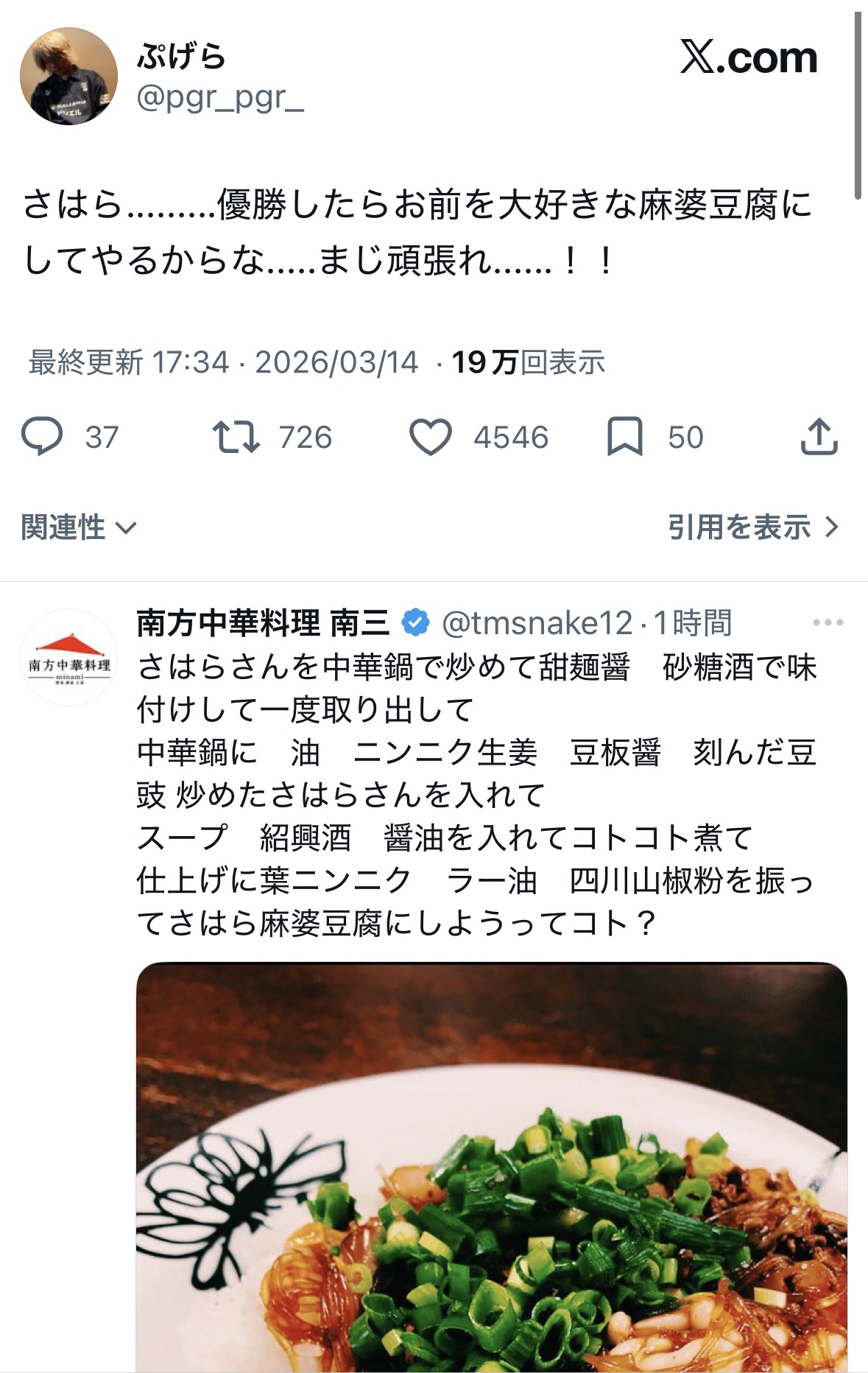Viewport: 868px width, 1373px height.
Task: Click the vertical scrollbar on the right edge
Action: [858, 105]
